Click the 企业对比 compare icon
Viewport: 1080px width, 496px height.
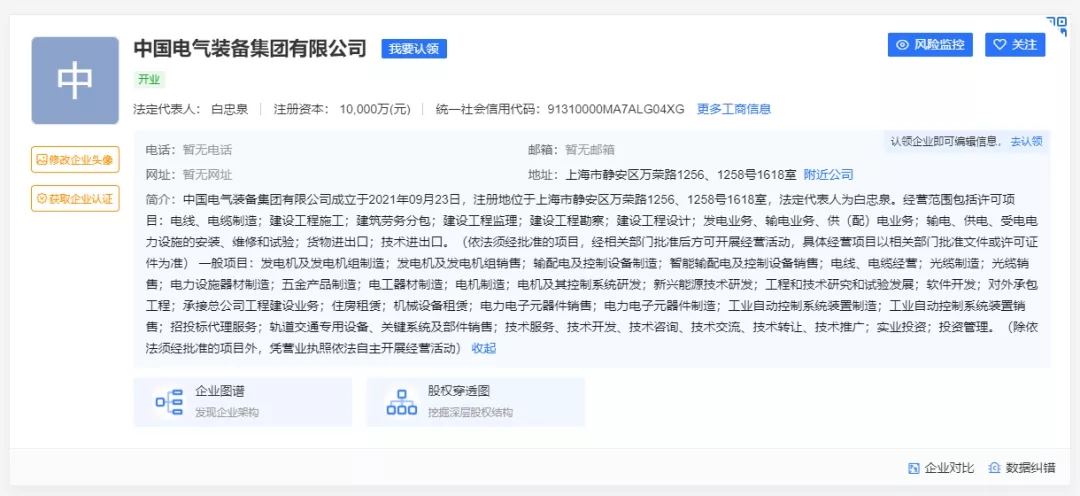pyautogui.click(x=913, y=468)
